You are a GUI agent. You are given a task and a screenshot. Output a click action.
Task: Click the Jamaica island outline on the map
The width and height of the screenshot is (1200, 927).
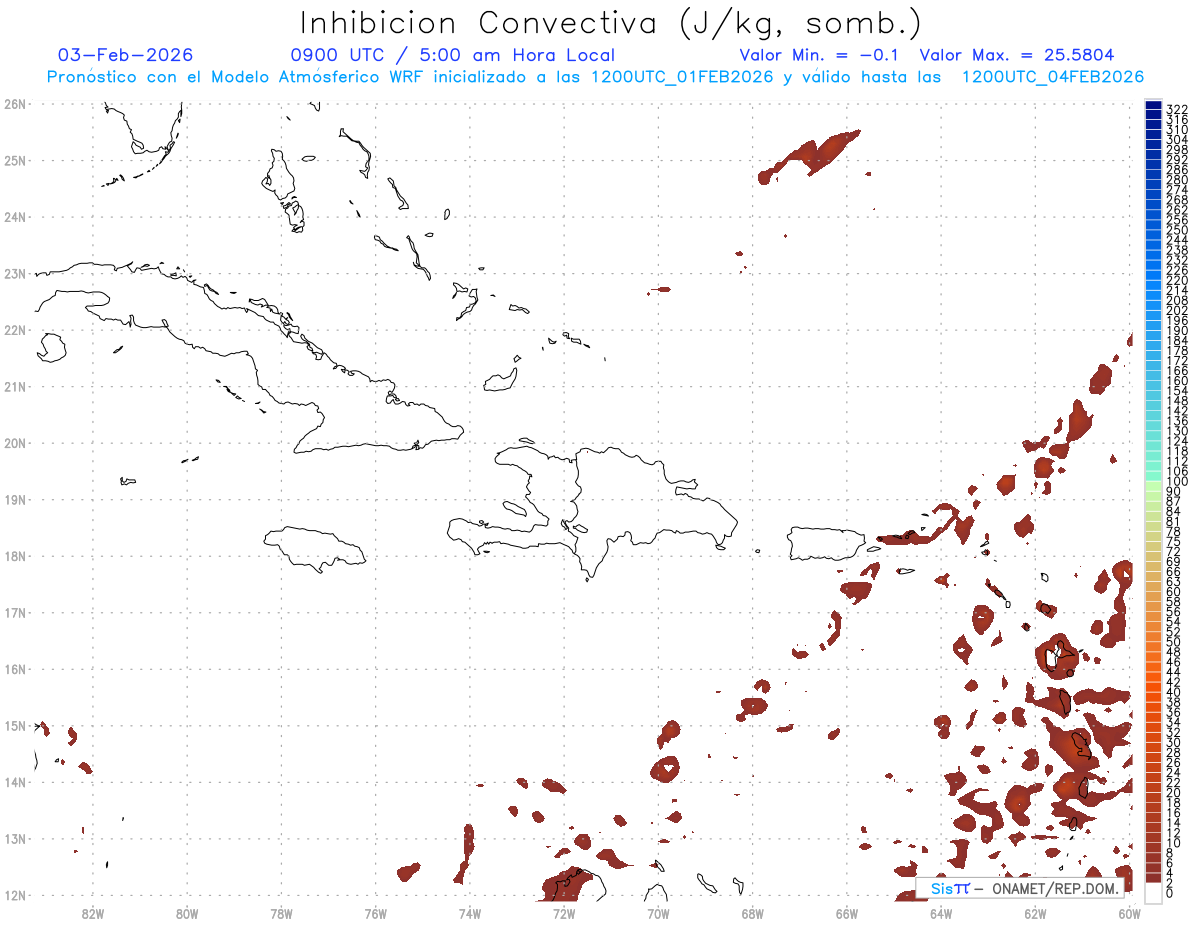[x=316, y=548]
